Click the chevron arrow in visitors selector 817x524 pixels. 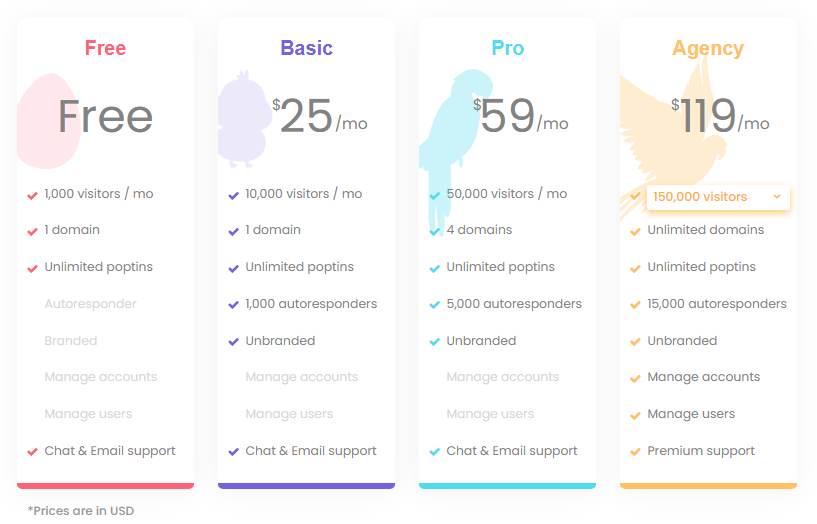777,196
